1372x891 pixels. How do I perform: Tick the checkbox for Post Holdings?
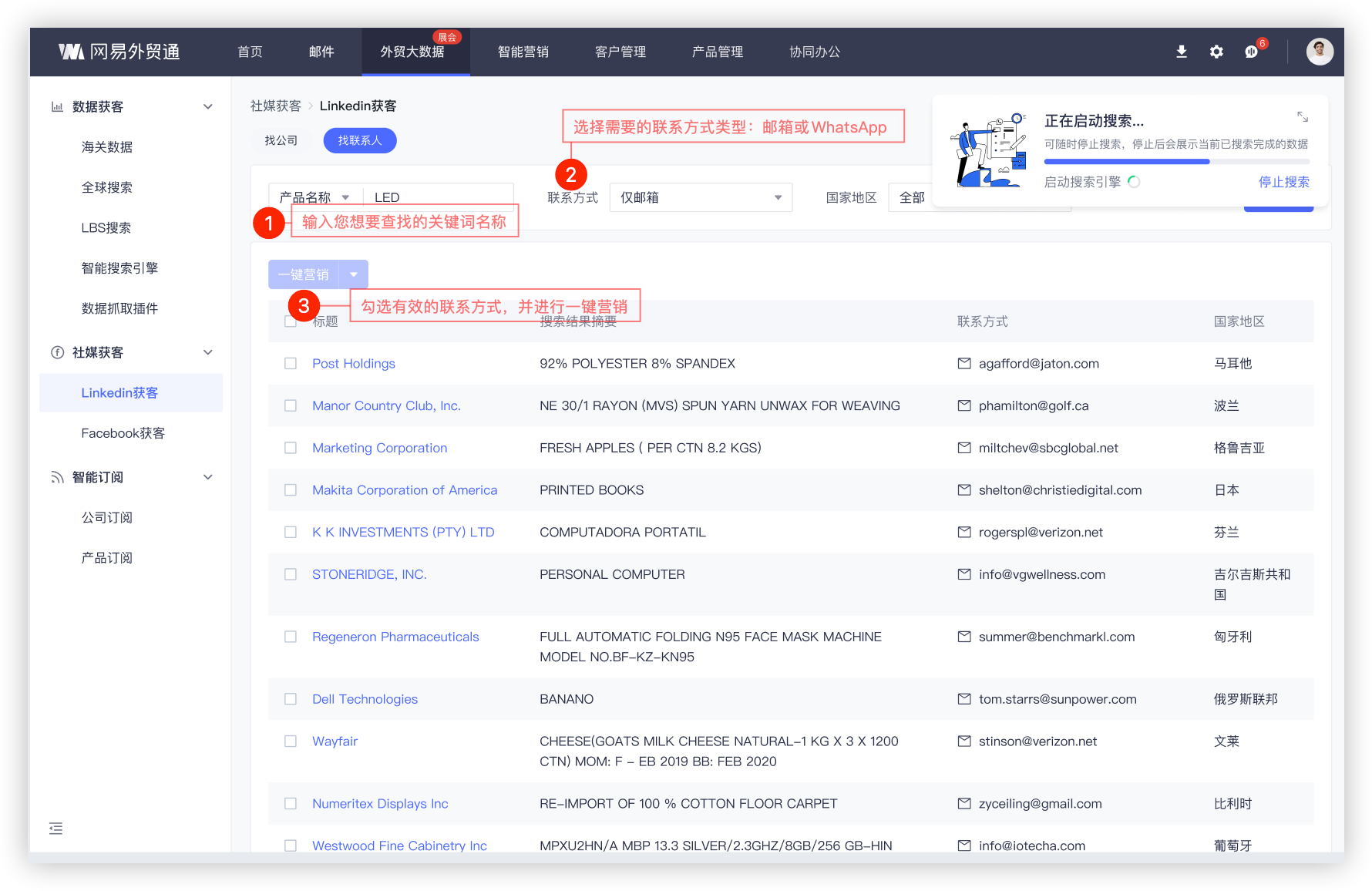pos(291,363)
